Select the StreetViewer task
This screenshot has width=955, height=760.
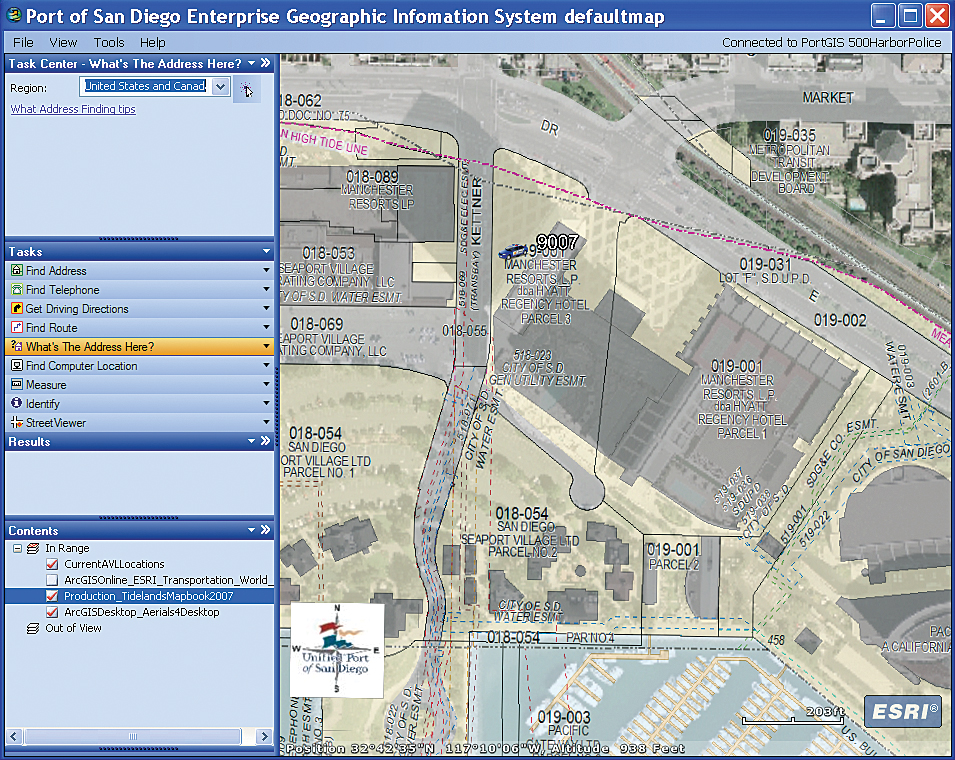pyautogui.click(x=139, y=422)
